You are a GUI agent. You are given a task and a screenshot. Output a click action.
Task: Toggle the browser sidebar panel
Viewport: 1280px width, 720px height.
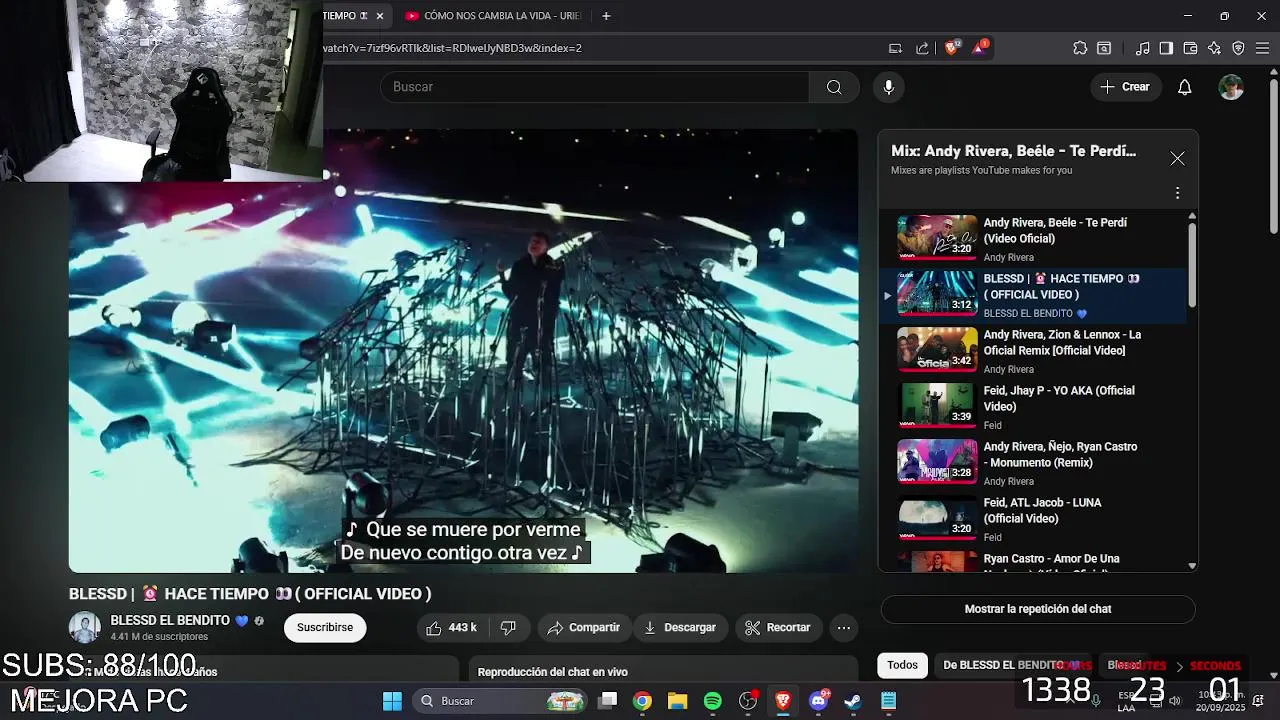pyautogui.click(x=1166, y=48)
